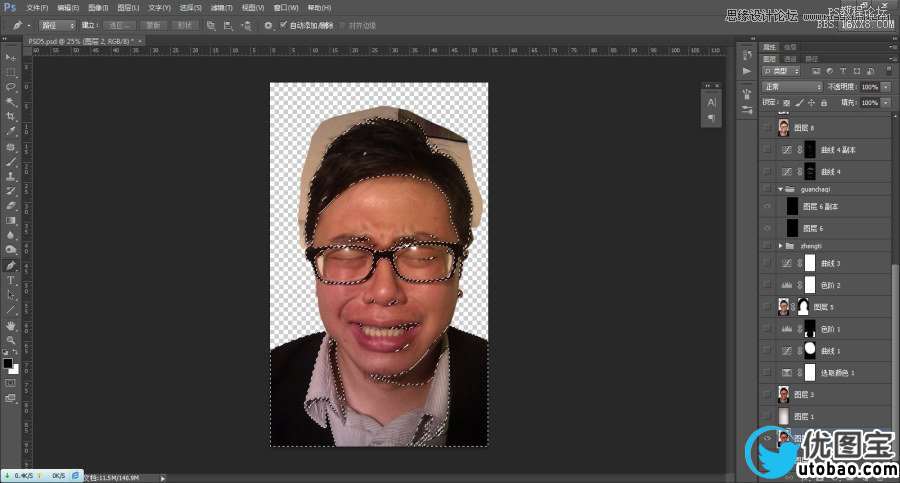This screenshot has height=483, width=900.
Task: Open the opacity 不透明度 slider arrow
Action: pyautogui.click(x=886, y=87)
